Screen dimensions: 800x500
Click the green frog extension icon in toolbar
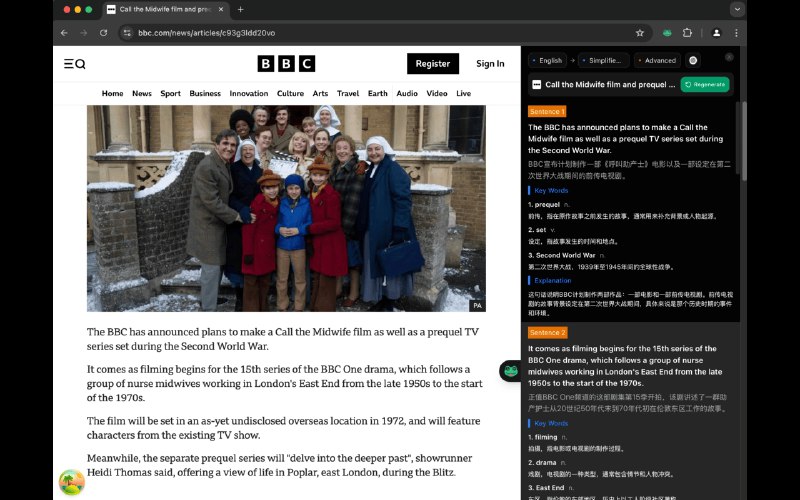tap(666, 33)
